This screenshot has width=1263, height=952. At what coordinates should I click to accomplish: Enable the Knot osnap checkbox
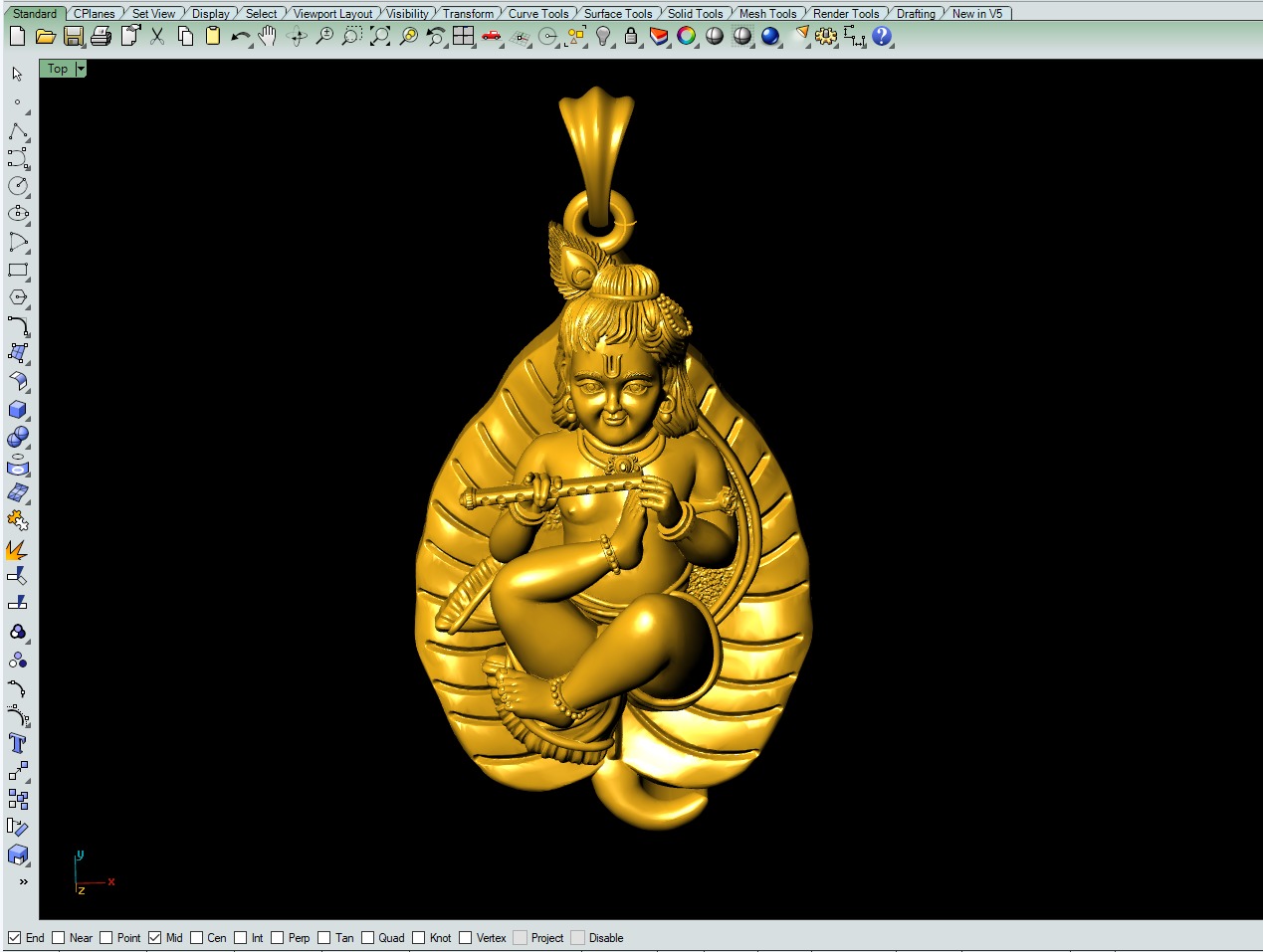[419, 937]
